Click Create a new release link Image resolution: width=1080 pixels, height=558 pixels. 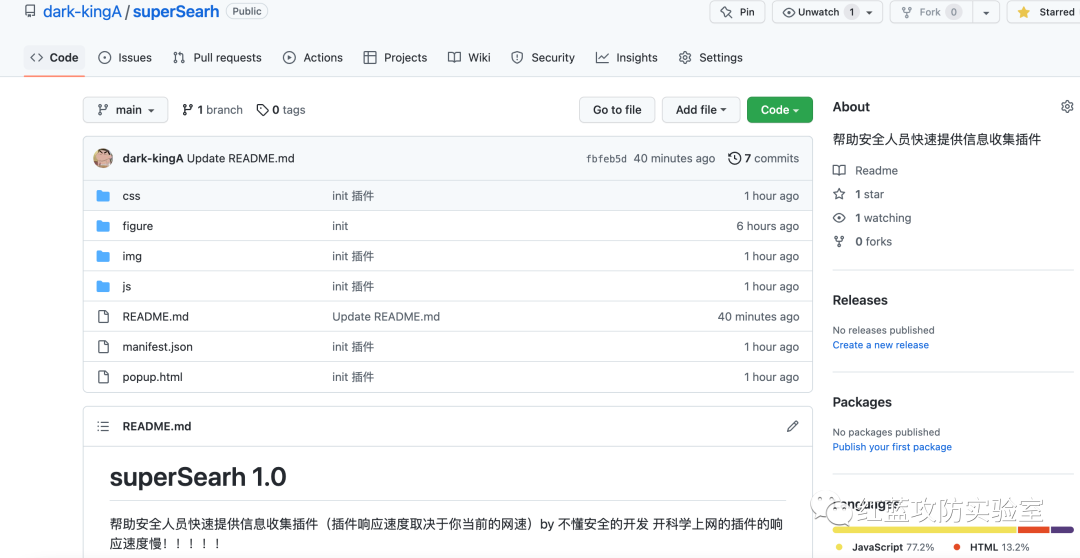point(880,345)
